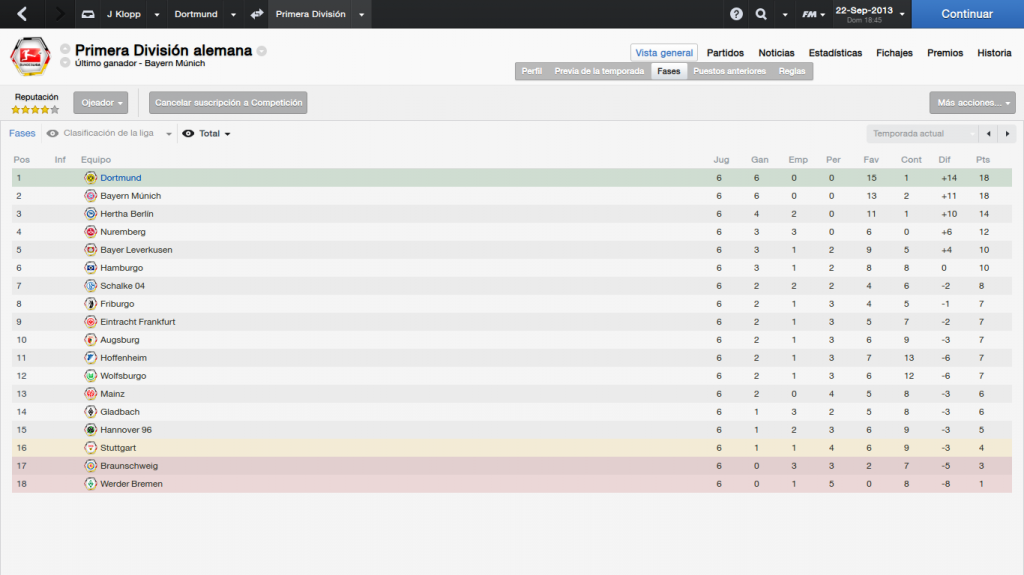Open the help question mark icon
This screenshot has height=575, width=1024.
(x=736, y=14)
